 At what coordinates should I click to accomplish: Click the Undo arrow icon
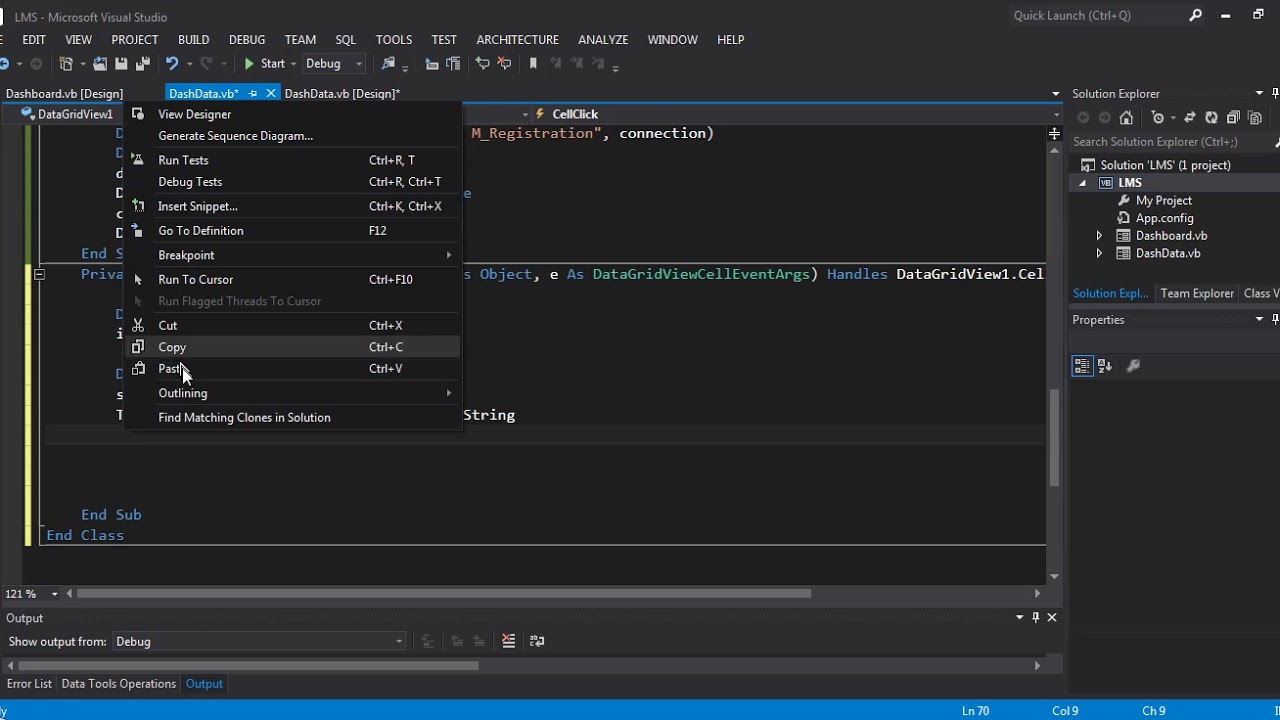point(172,64)
